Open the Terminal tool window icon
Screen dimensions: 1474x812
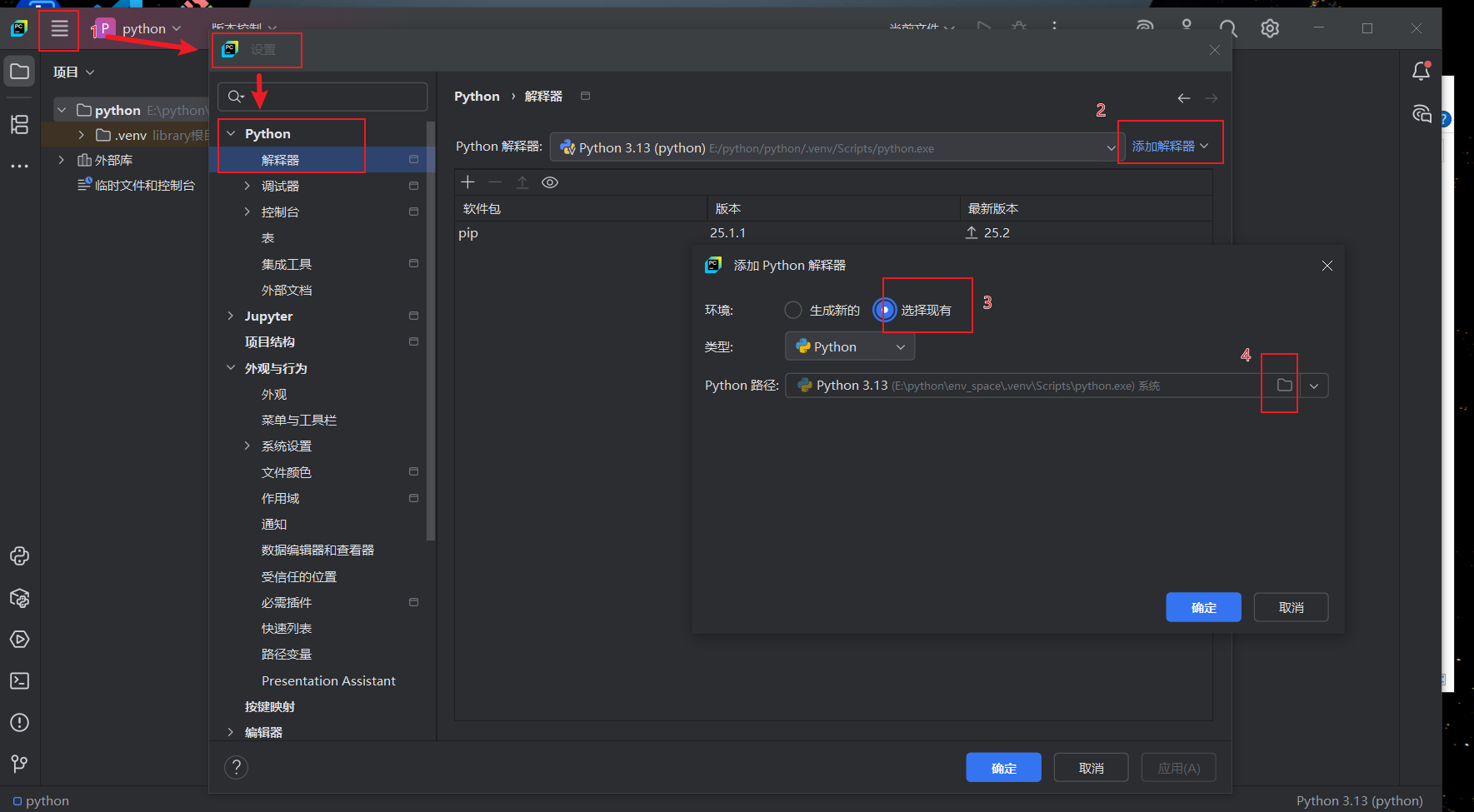coord(19,681)
